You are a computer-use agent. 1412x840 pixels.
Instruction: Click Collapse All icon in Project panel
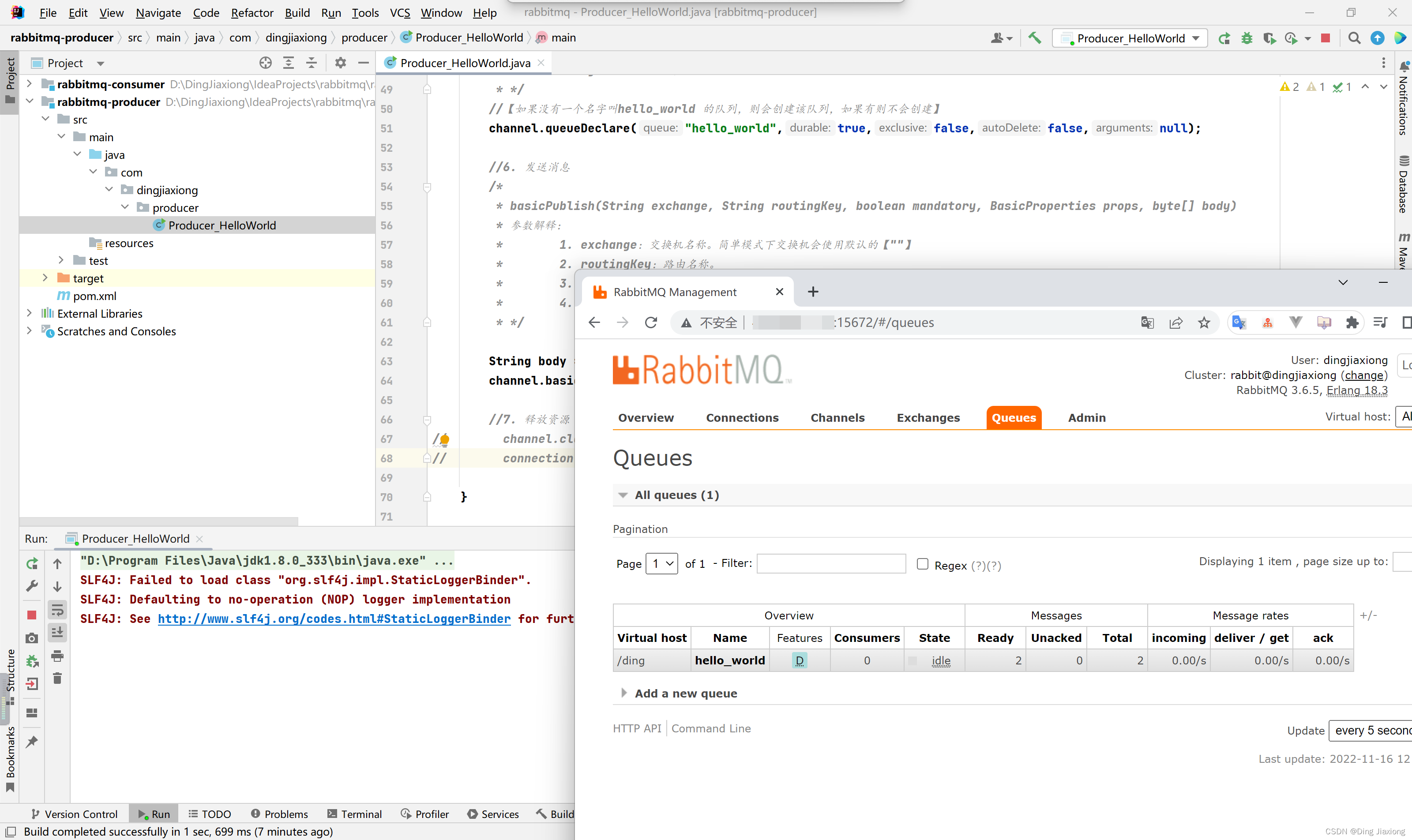pyautogui.click(x=312, y=63)
